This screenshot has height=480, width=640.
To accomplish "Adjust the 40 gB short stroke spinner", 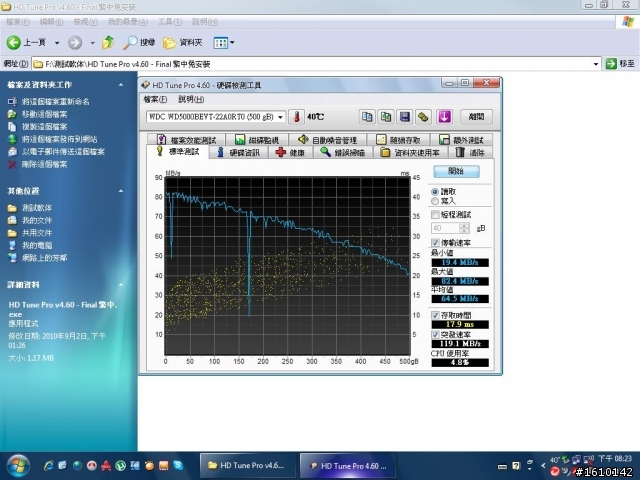I will [464, 228].
